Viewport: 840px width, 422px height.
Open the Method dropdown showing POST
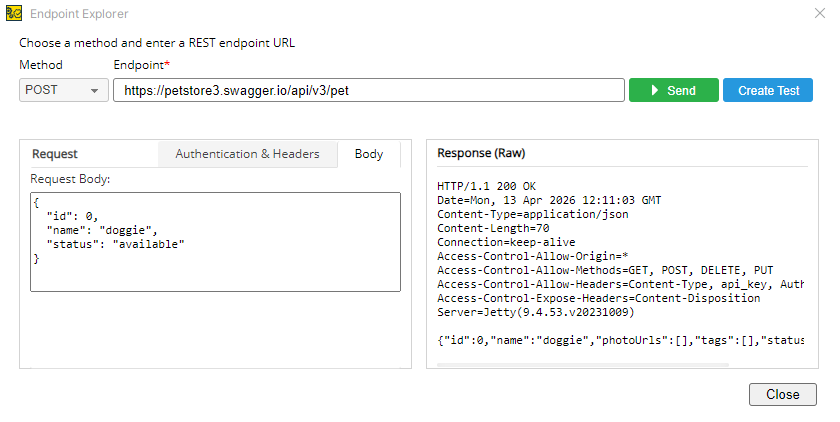(x=64, y=90)
